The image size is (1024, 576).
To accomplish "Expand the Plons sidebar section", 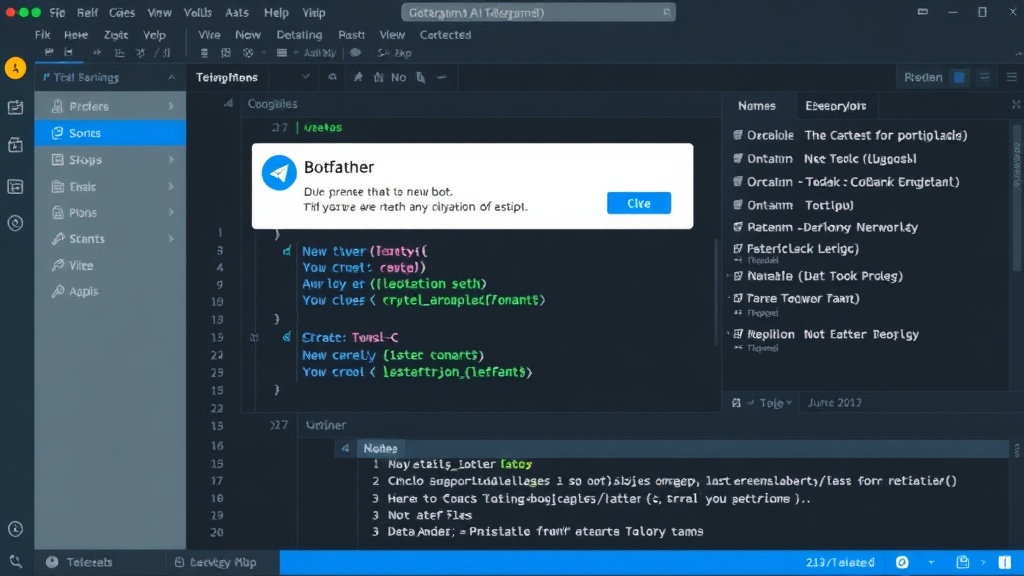I will point(171,212).
